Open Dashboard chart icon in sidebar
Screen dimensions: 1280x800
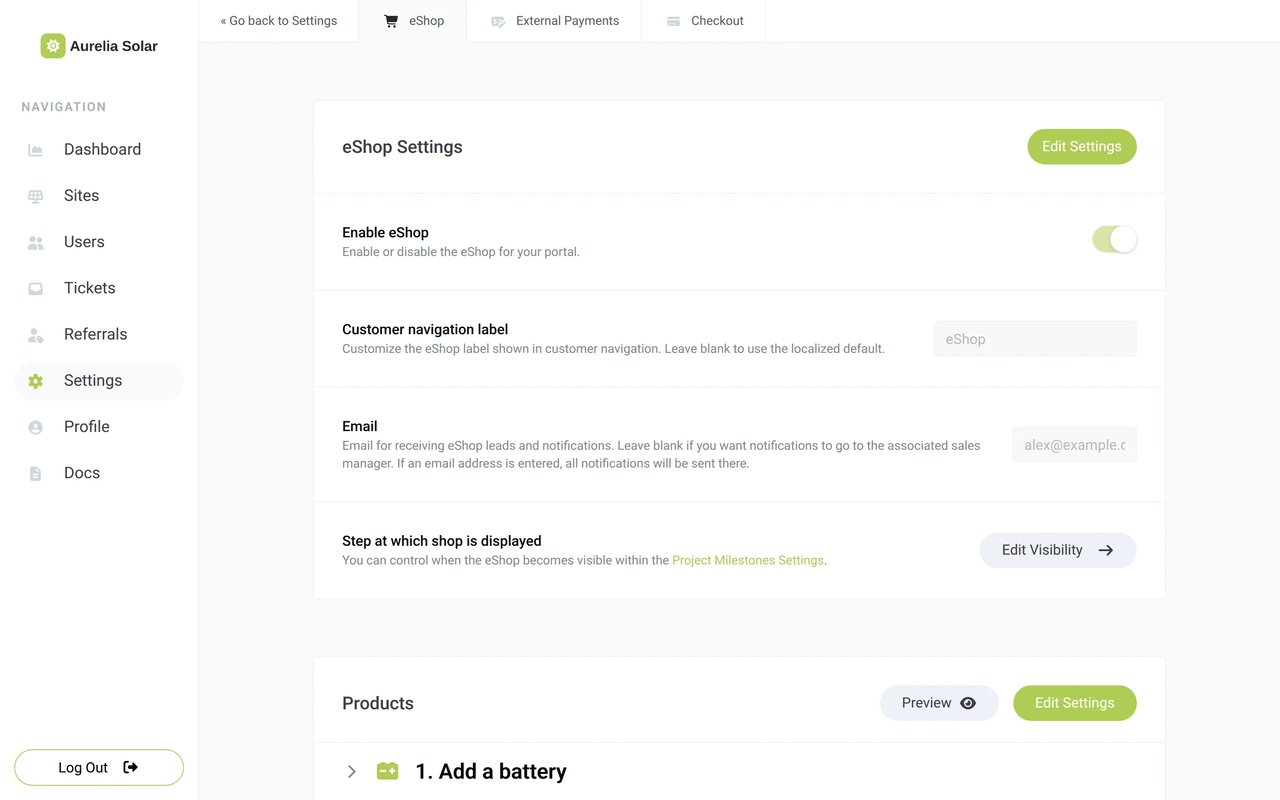[x=36, y=150]
